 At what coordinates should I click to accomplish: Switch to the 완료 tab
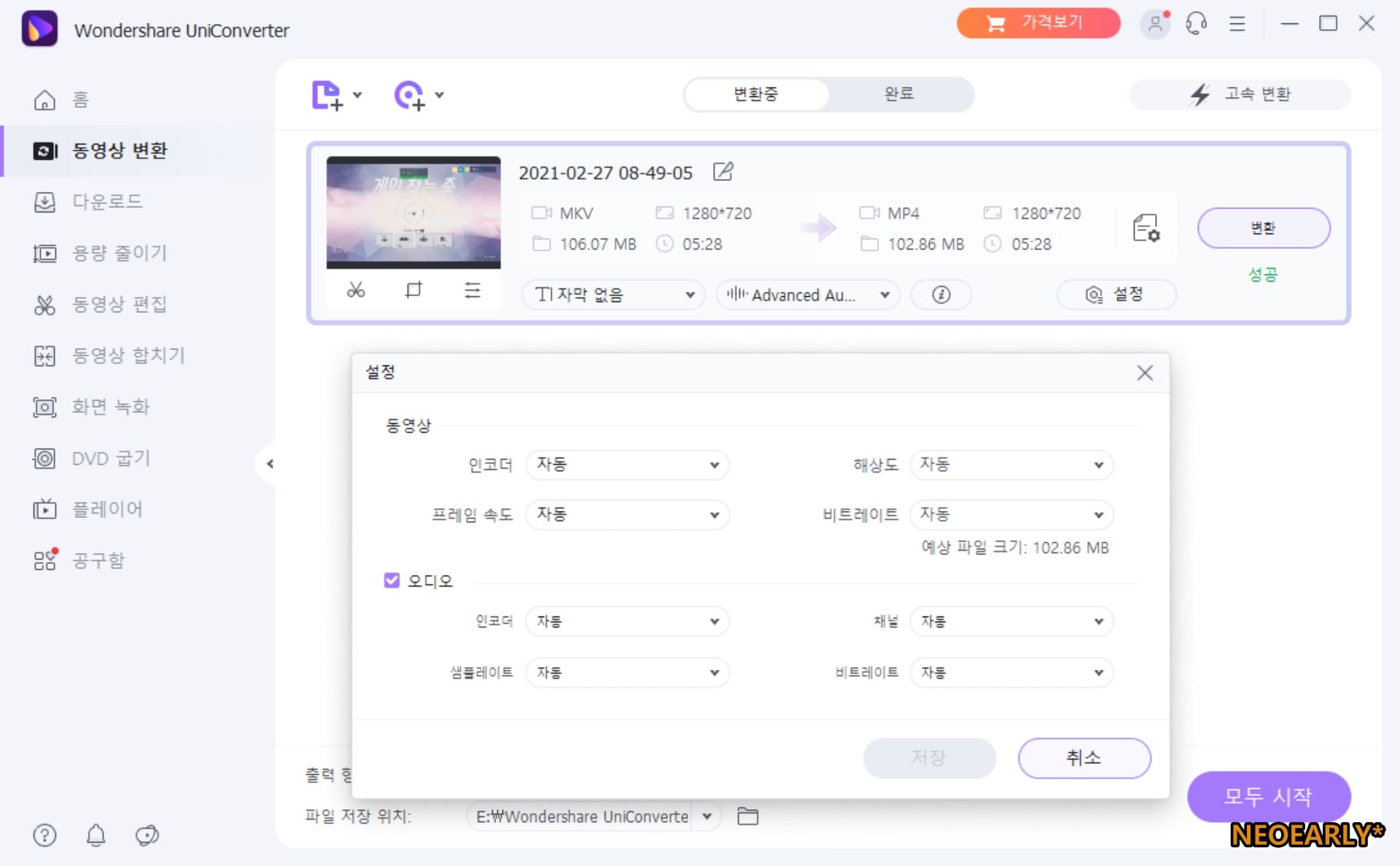[x=898, y=94]
